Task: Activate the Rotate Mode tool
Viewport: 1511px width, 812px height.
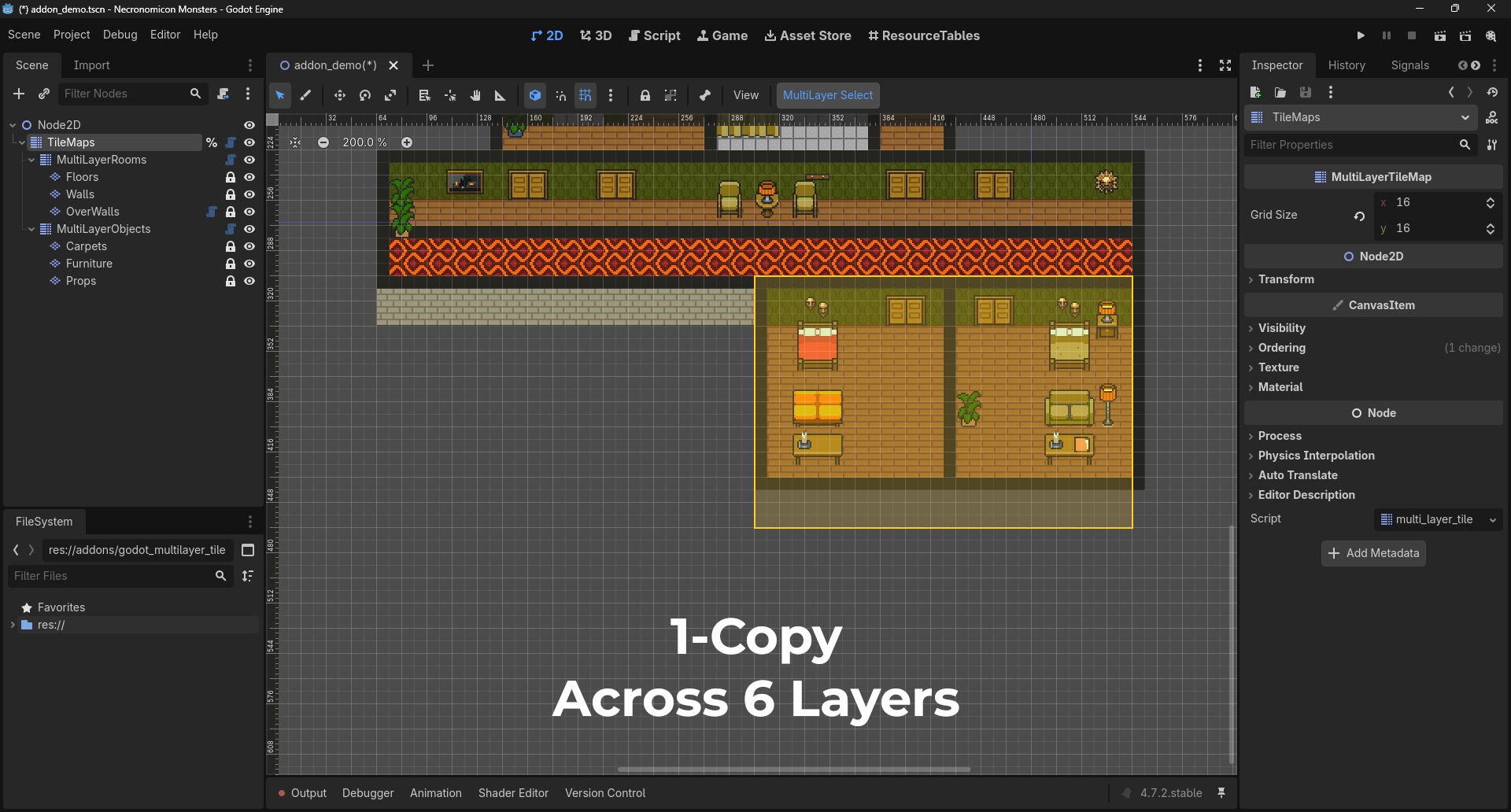Action: pyautogui.click(x=365, y=95)
